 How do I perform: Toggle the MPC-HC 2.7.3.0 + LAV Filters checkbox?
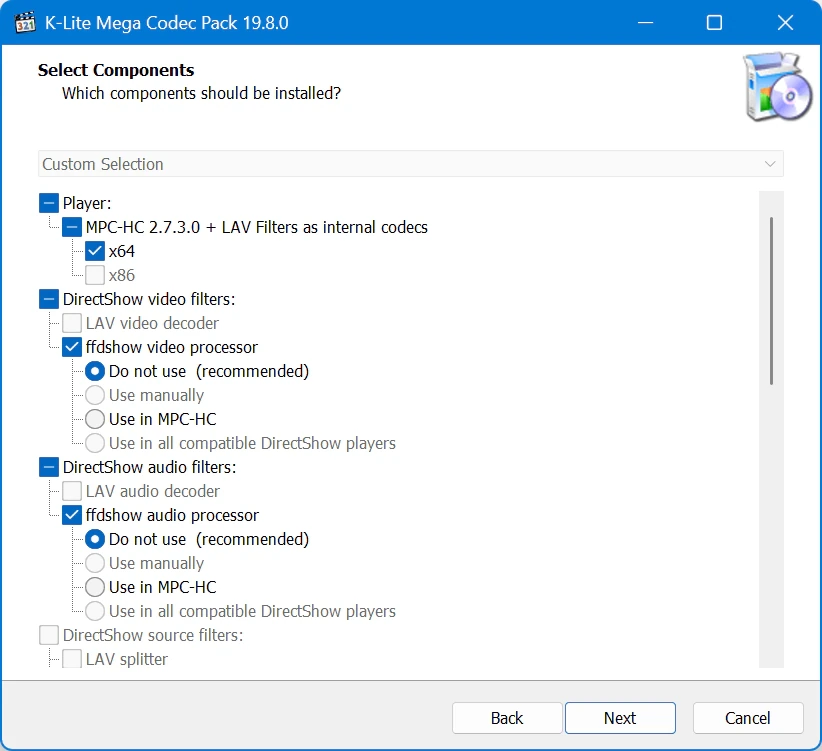tap(72, 227)
